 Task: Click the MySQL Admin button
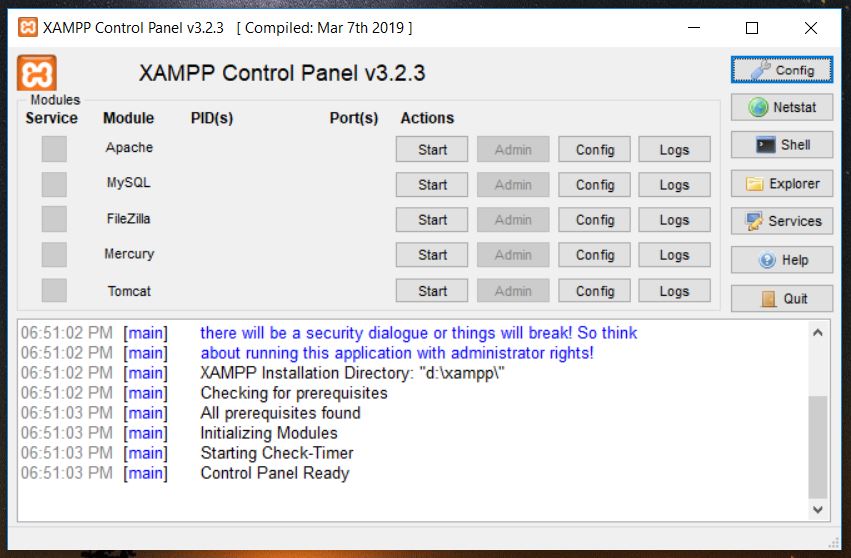tap(513, 185)
